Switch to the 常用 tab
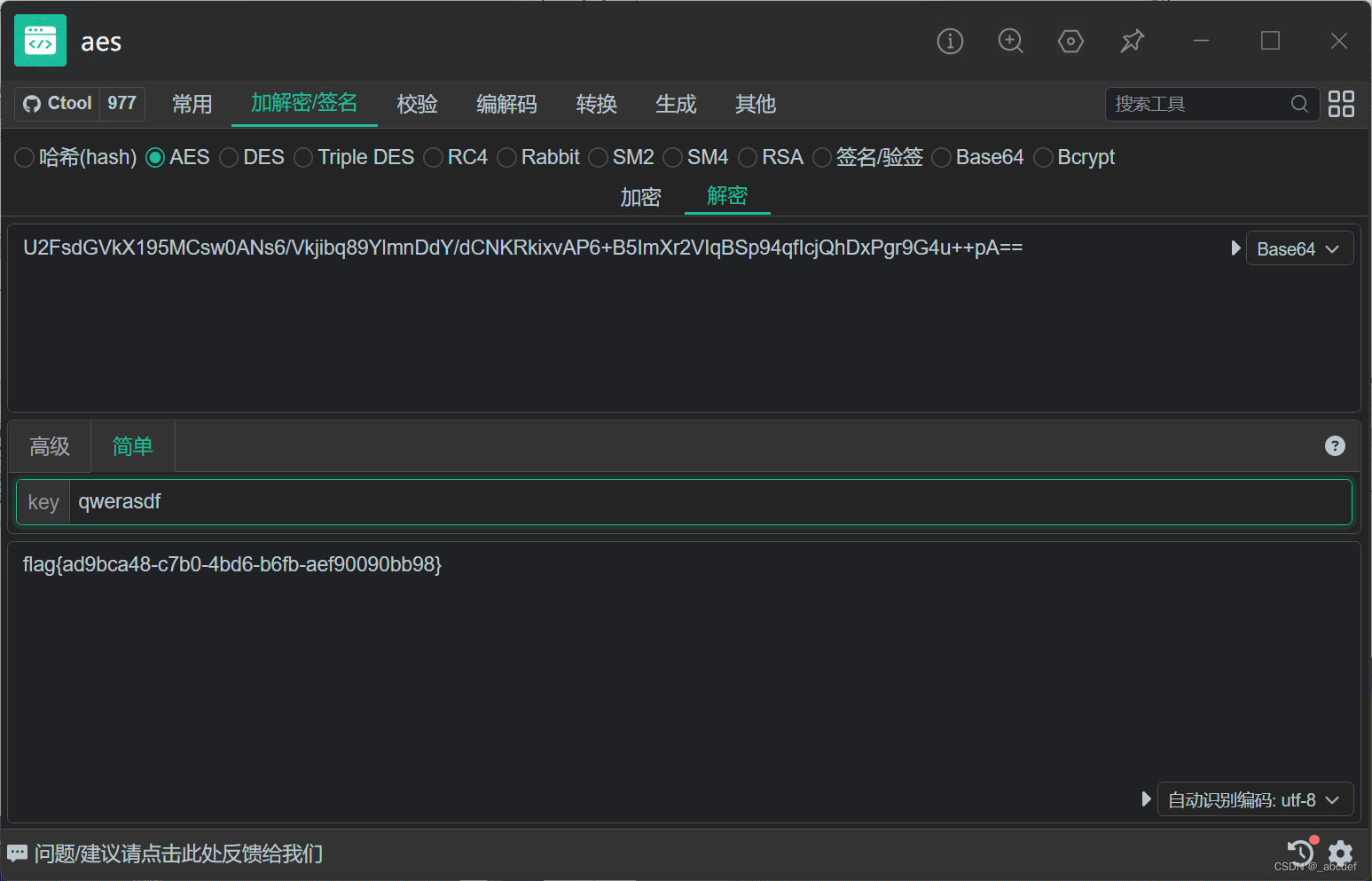 pyautogui.click(x=192, y=104)
